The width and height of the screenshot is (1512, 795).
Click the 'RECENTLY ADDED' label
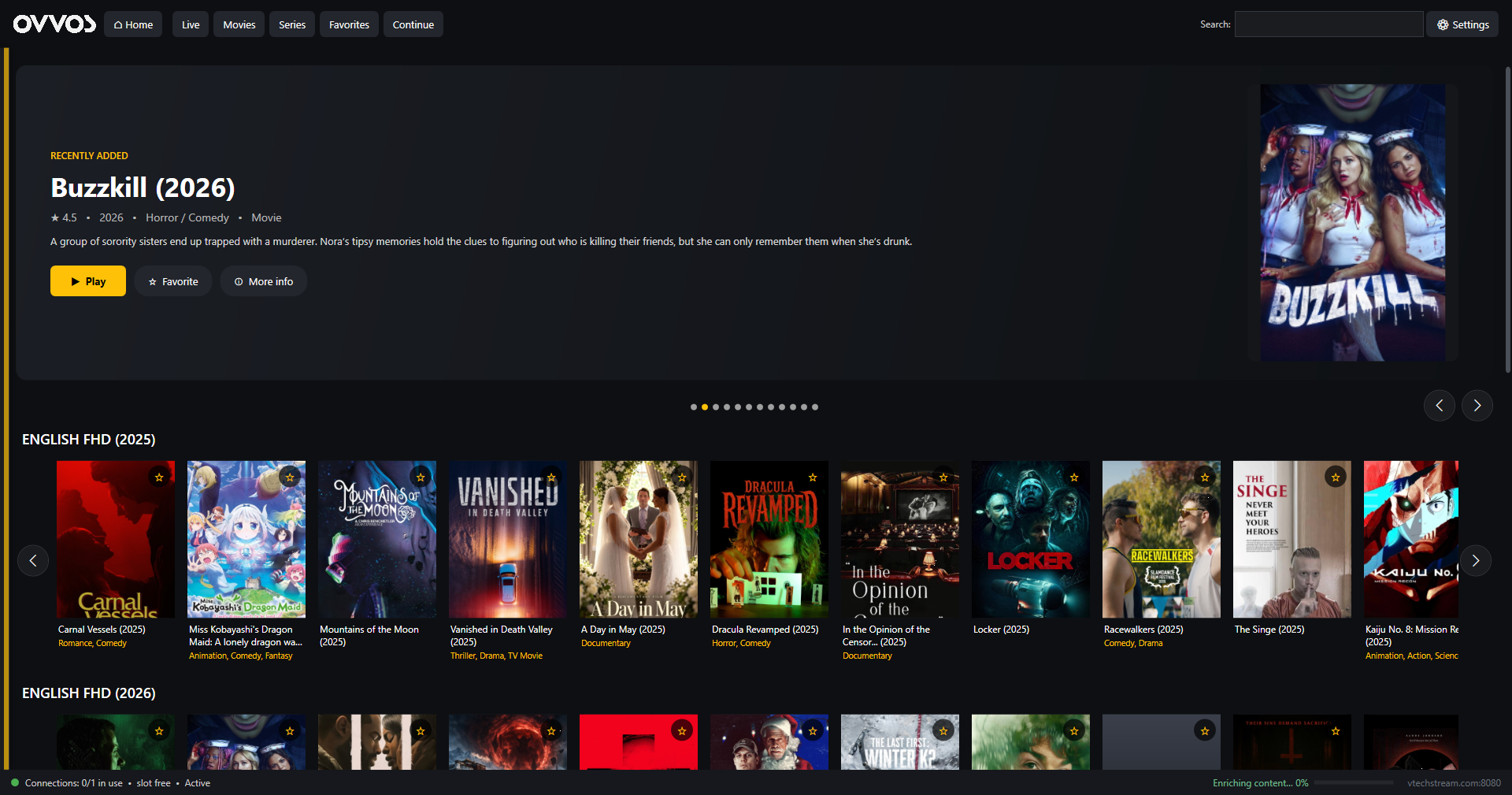click(x=89, y=156)
